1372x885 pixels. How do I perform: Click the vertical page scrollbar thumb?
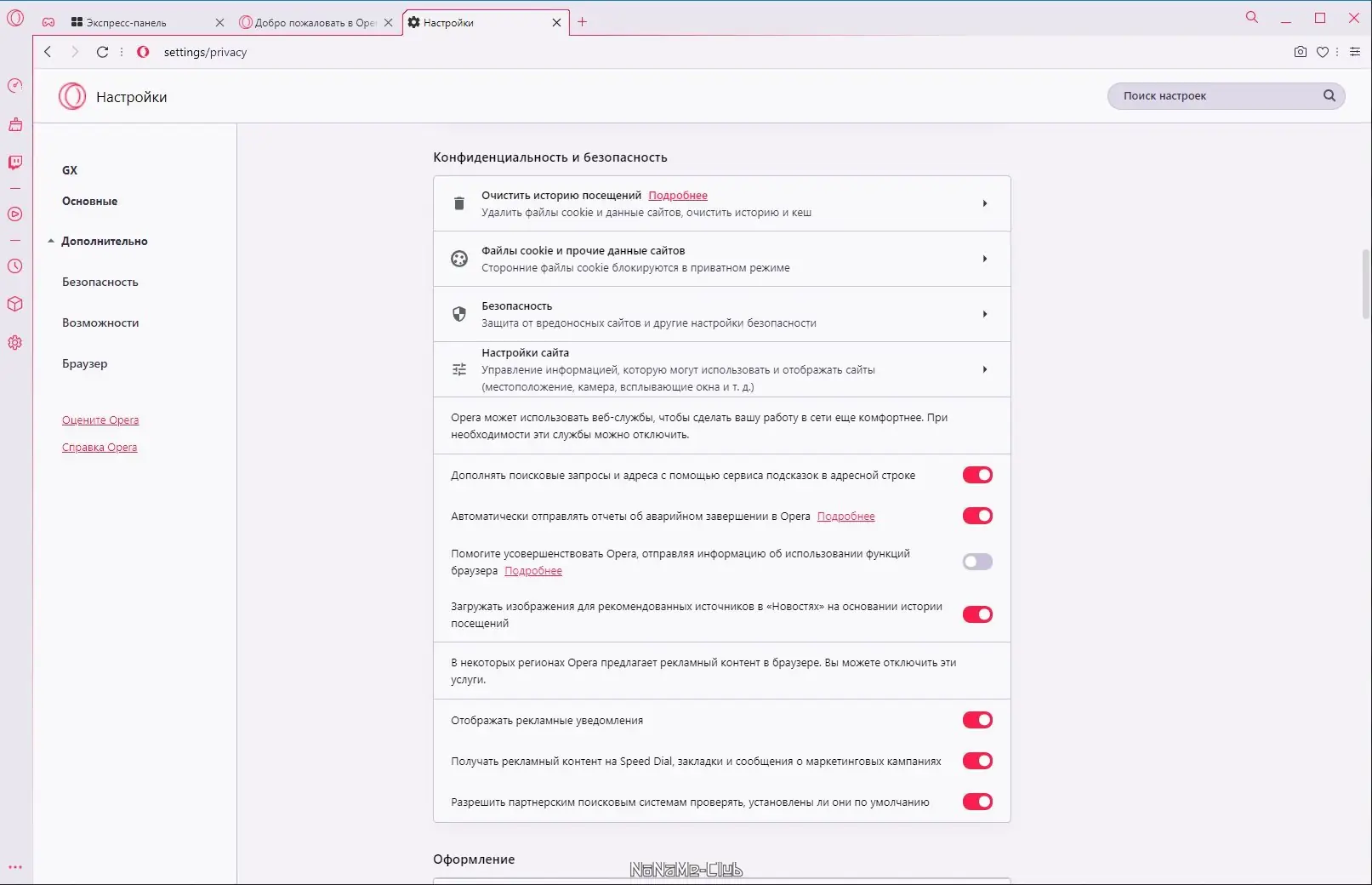pos(1366,285)
